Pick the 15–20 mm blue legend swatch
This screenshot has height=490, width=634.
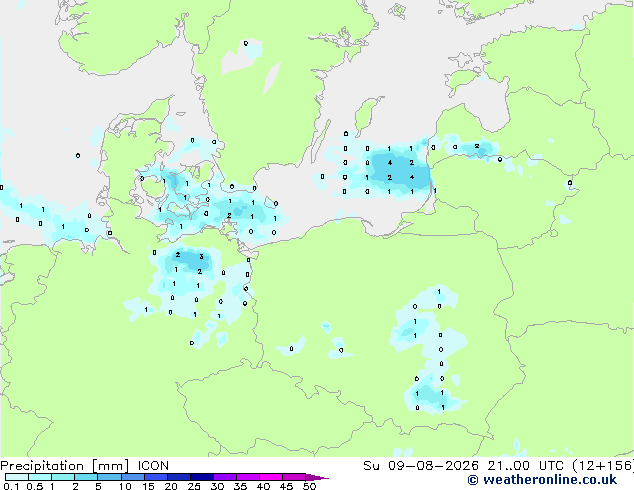[155, 477]
